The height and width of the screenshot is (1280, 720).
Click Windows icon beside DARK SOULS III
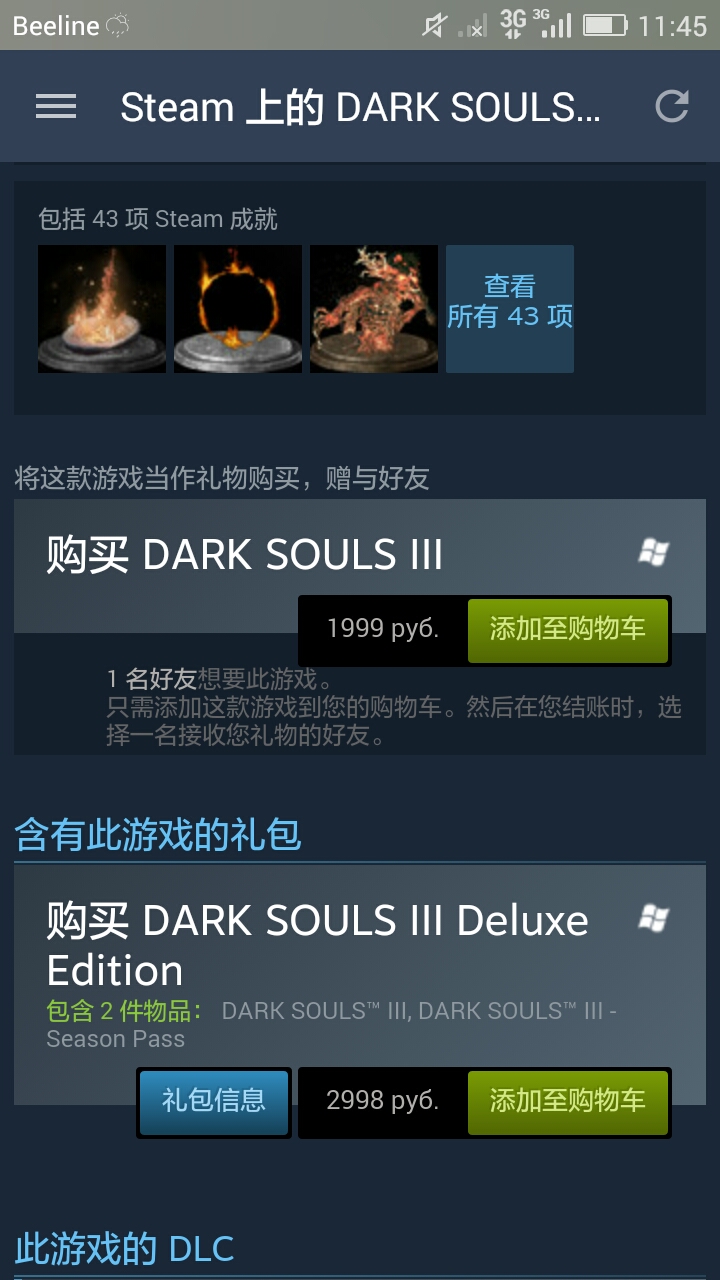(x=654, y=551)
